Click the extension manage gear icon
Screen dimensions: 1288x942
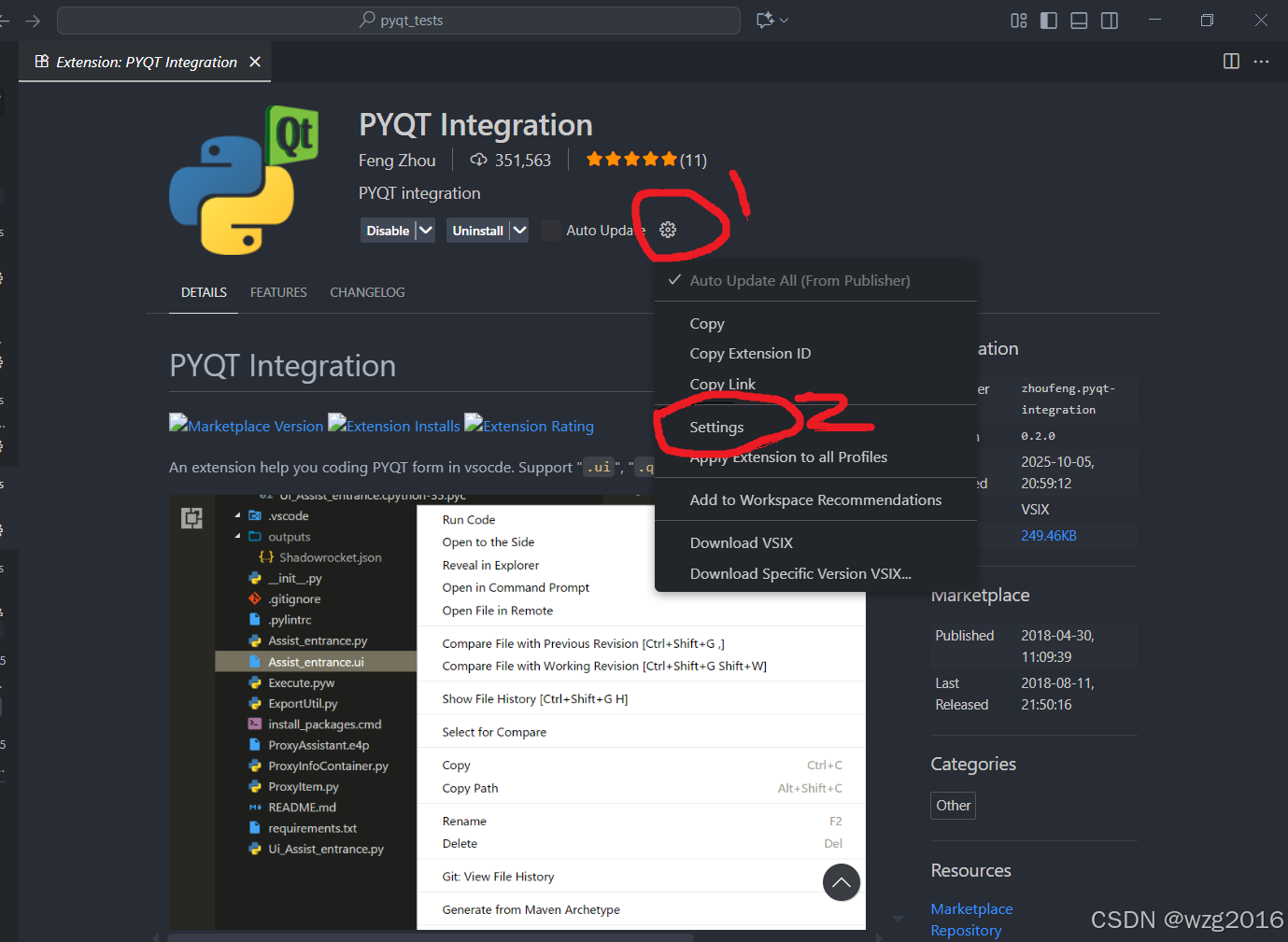[x=668, y=230]
